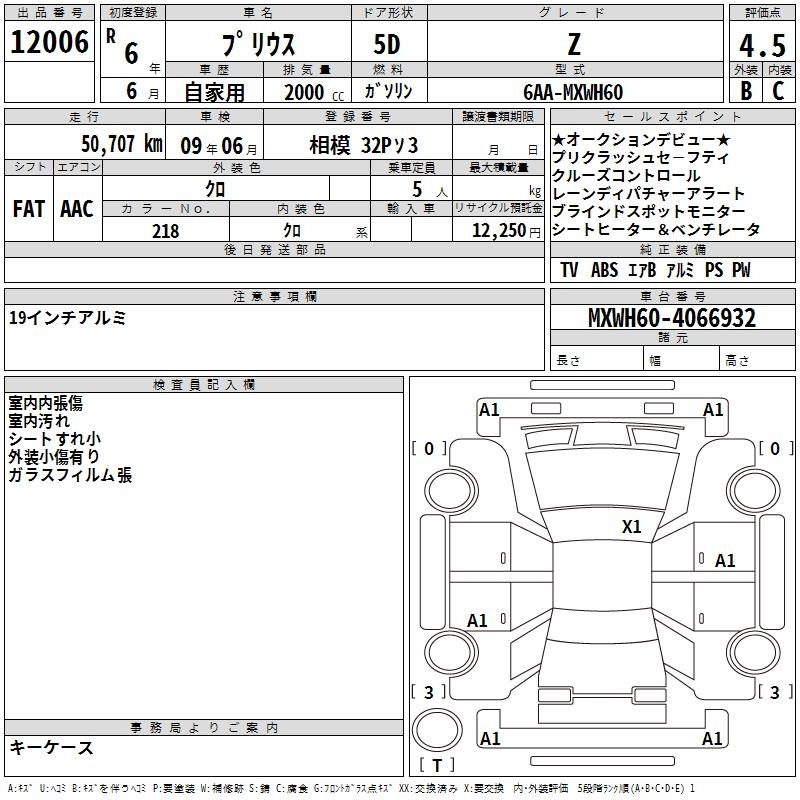Select the displacement value 2000 cc
The height and width of the screenshot is (800, 800).
tap(314, 92)
